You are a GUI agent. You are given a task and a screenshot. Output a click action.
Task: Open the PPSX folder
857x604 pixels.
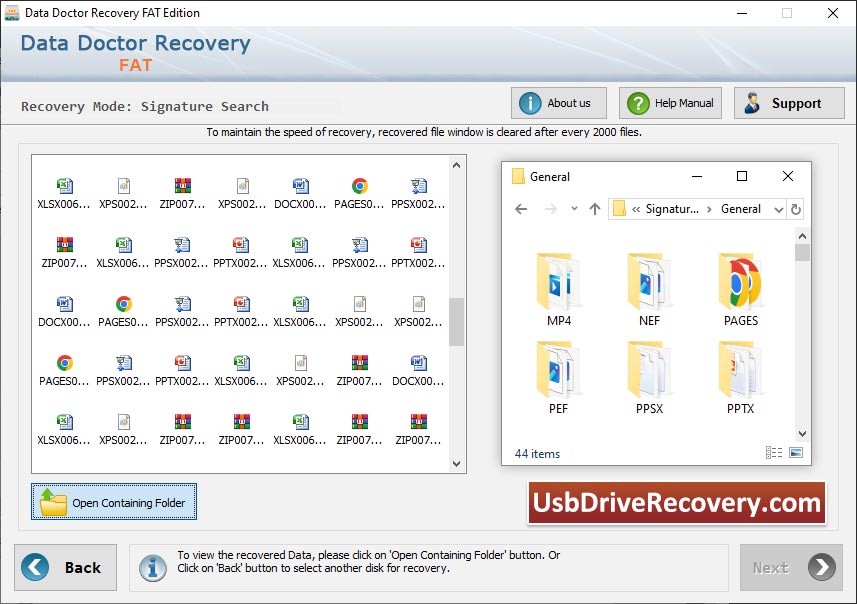(649, 371)
